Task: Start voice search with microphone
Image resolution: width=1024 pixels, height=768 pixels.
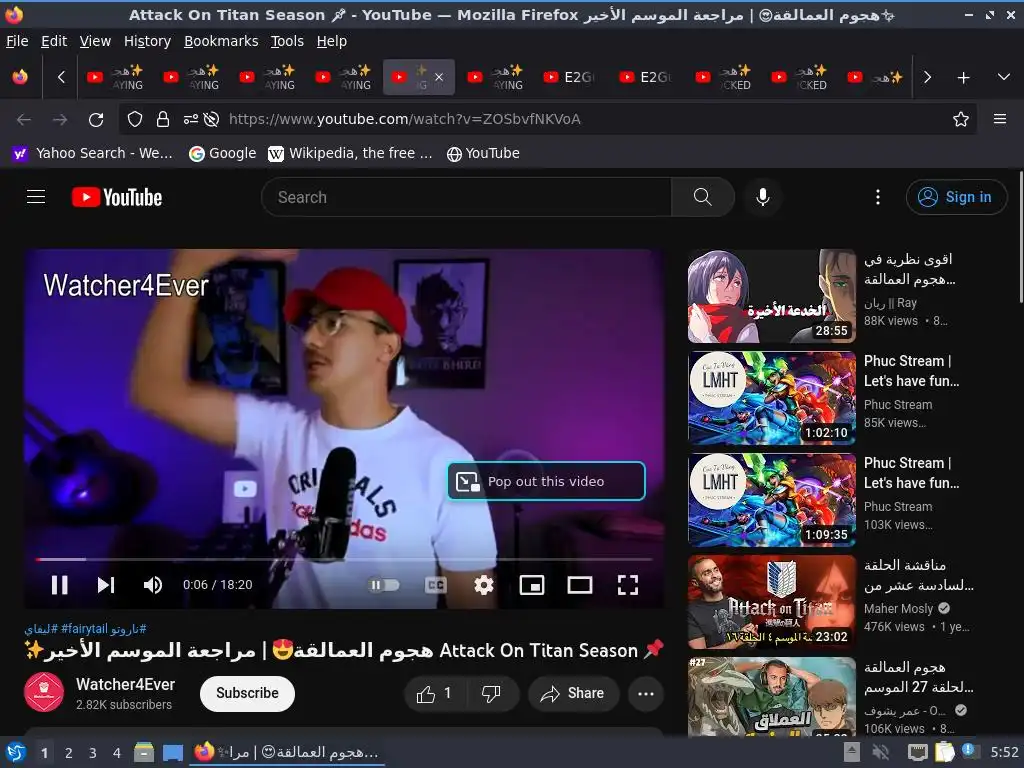Action: (763, 197)
